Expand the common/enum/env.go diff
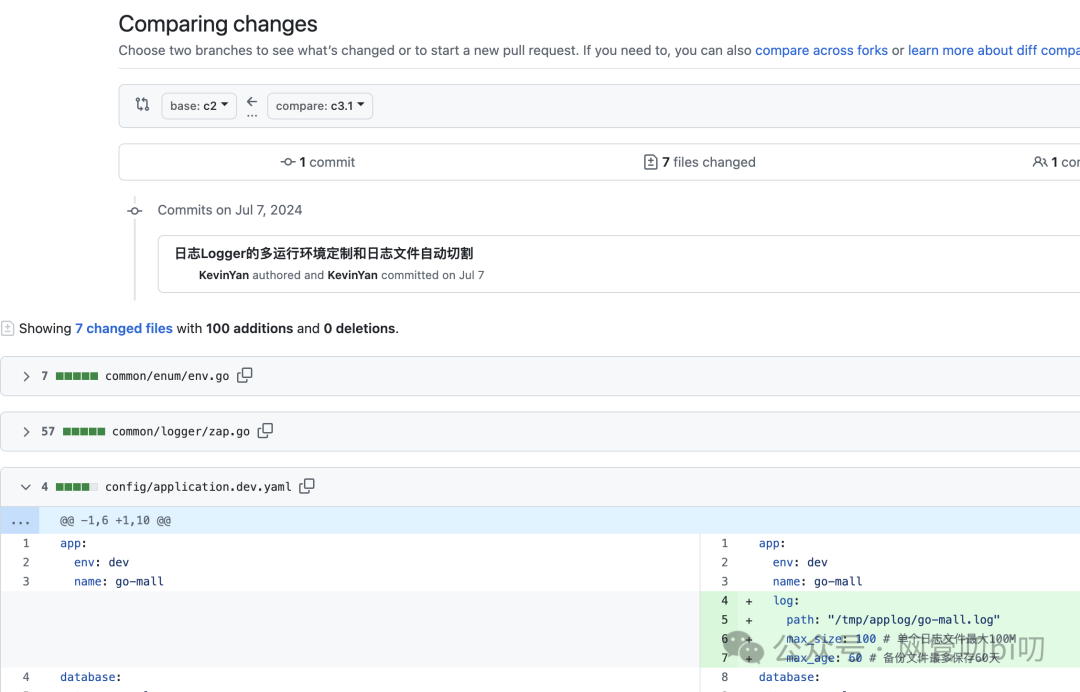The height and width of the screenshot is (692, 1080). pyautogui.click(x=26, y=376)
